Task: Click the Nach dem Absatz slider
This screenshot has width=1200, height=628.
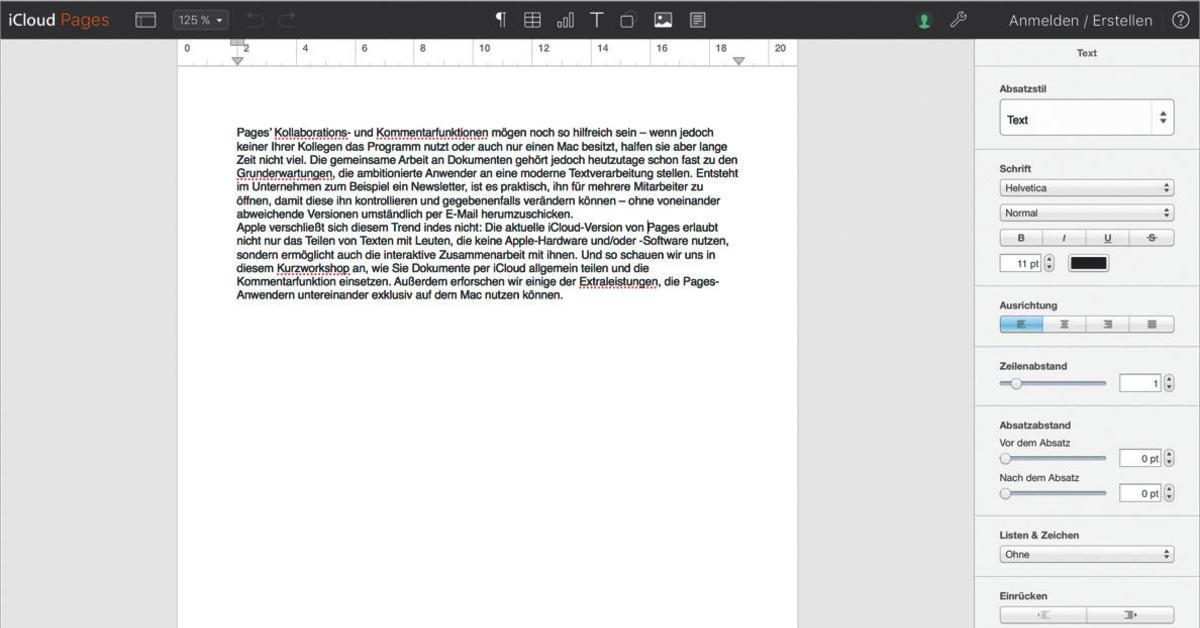Action: coord(1053,493)
